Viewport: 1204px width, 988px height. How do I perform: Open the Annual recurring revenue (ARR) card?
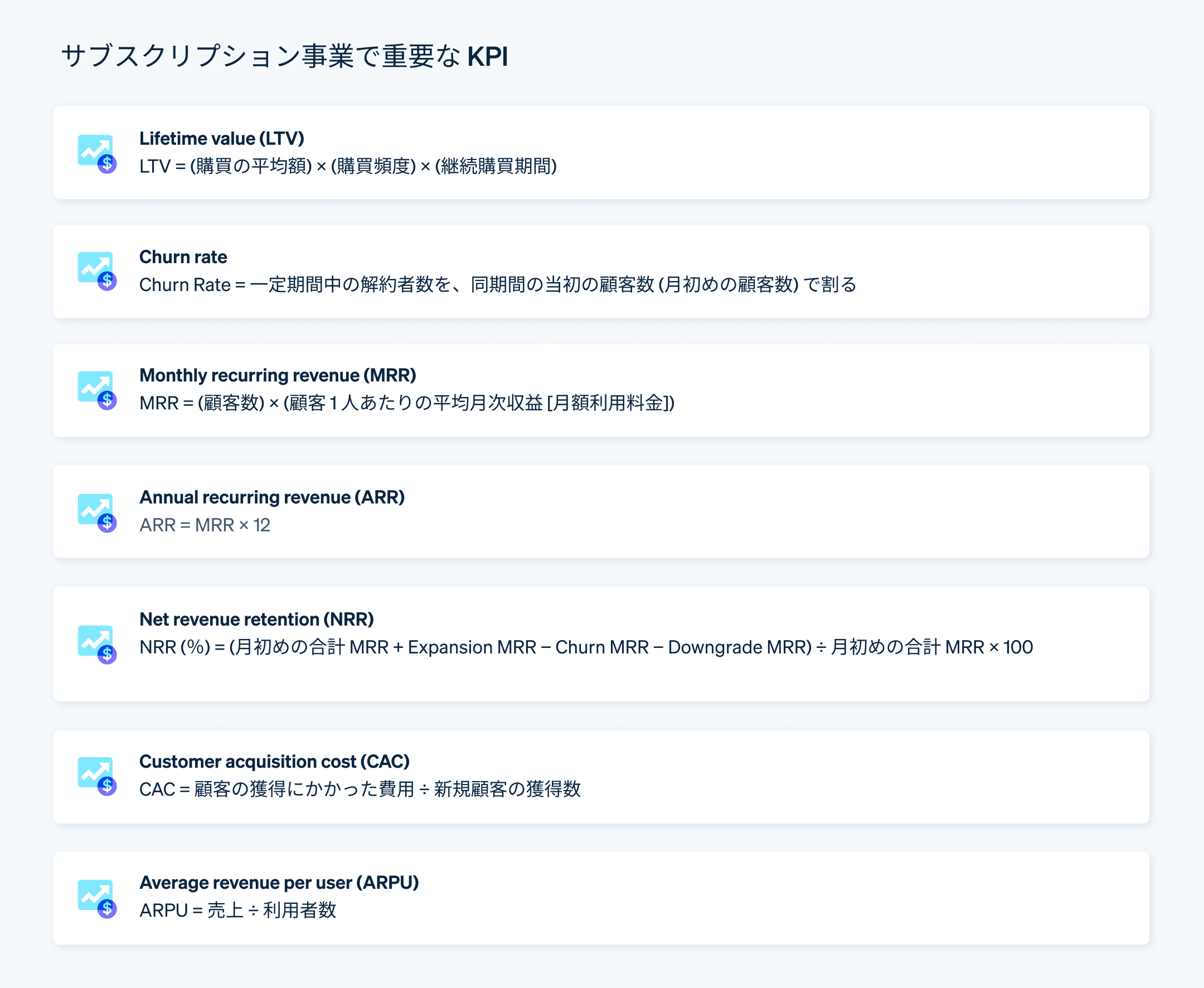601,511
